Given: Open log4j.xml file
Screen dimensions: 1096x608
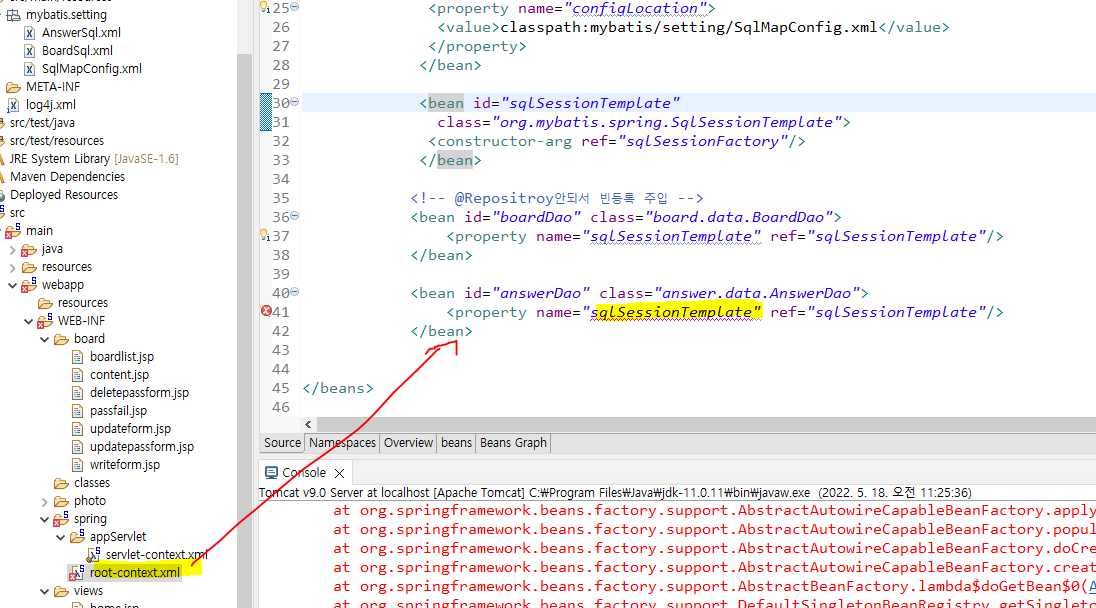Looking at the screenshot, I should (x=51, y=105).
